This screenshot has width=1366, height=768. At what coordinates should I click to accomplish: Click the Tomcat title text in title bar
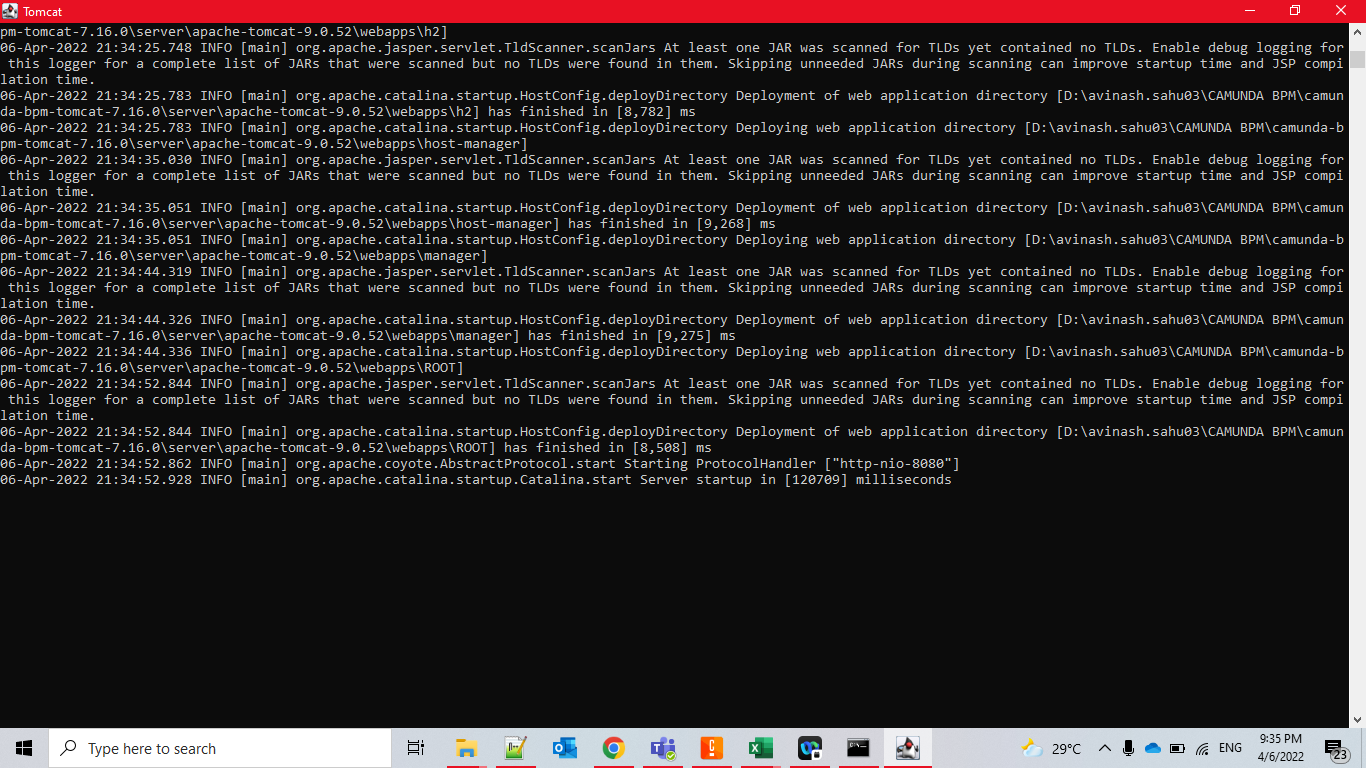(43, 12)
